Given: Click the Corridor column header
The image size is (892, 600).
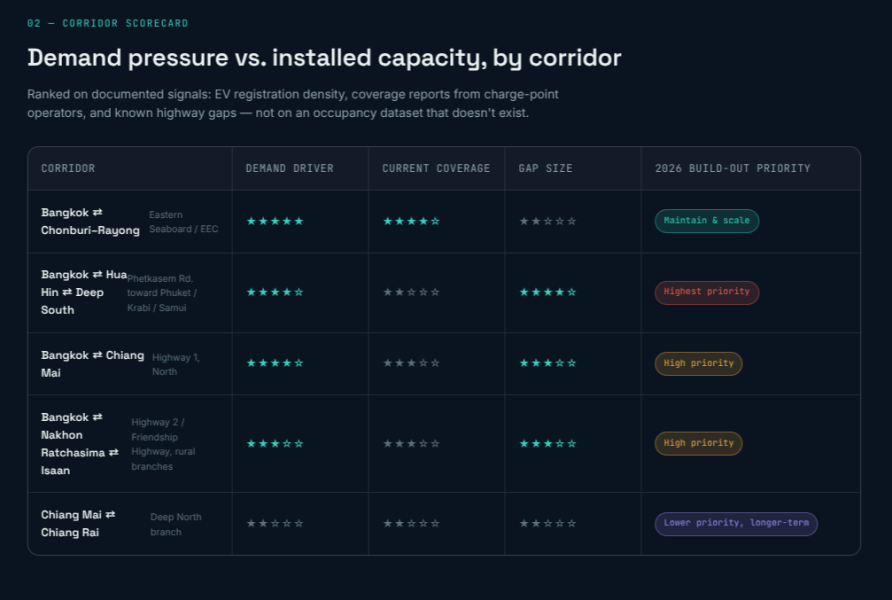Looking at the screenshot, I should (x=68, y=168).
